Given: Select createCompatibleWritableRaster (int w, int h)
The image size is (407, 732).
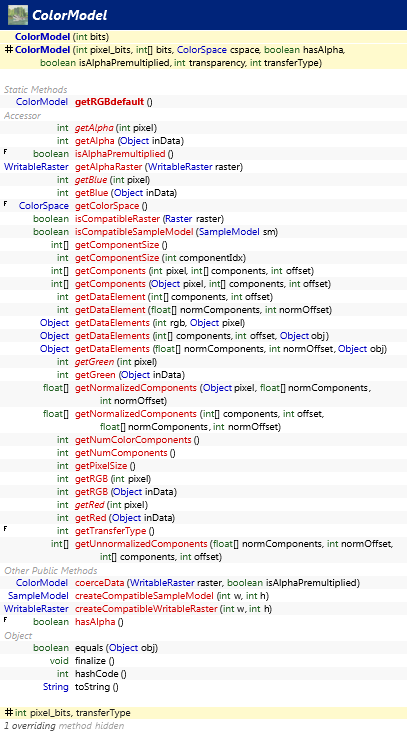Looking at the screenshot, I should [173, 609].
